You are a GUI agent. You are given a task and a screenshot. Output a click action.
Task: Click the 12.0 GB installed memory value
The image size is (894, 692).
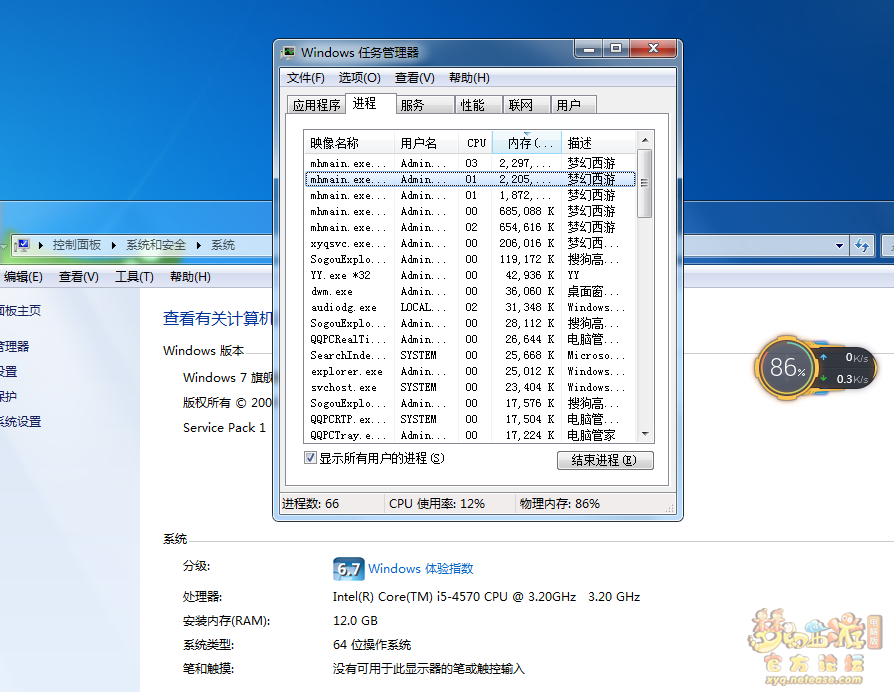355,621
